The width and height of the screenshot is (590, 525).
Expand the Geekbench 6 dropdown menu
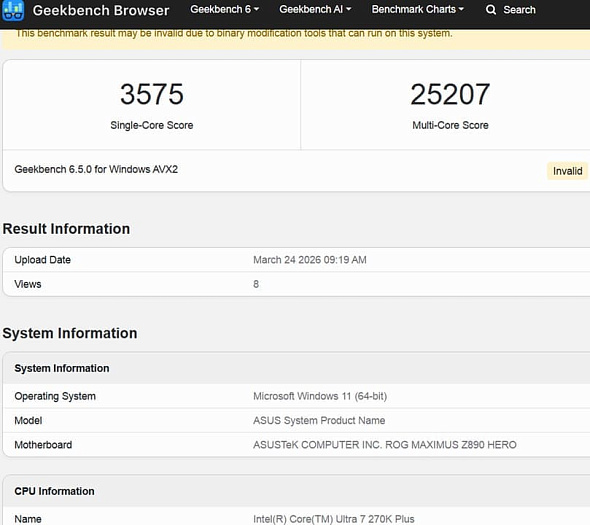pos(224,9)
